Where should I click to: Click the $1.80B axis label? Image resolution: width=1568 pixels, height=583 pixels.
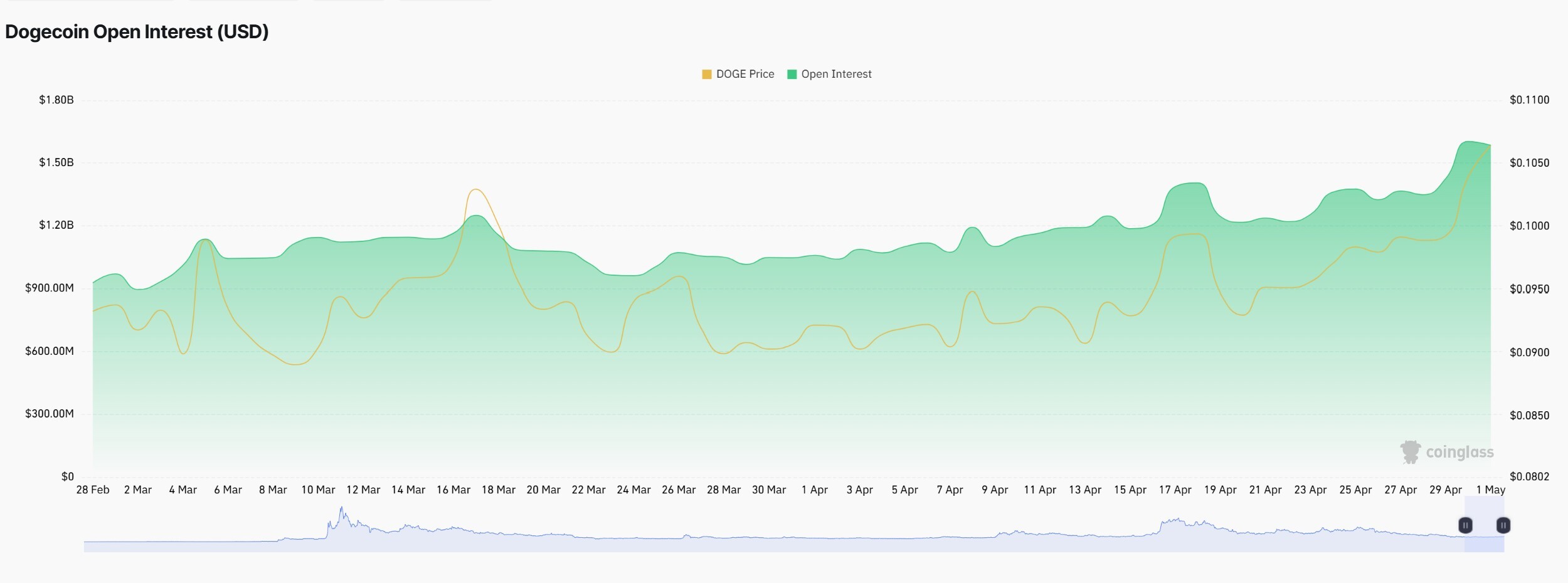[x=56, y=100]
